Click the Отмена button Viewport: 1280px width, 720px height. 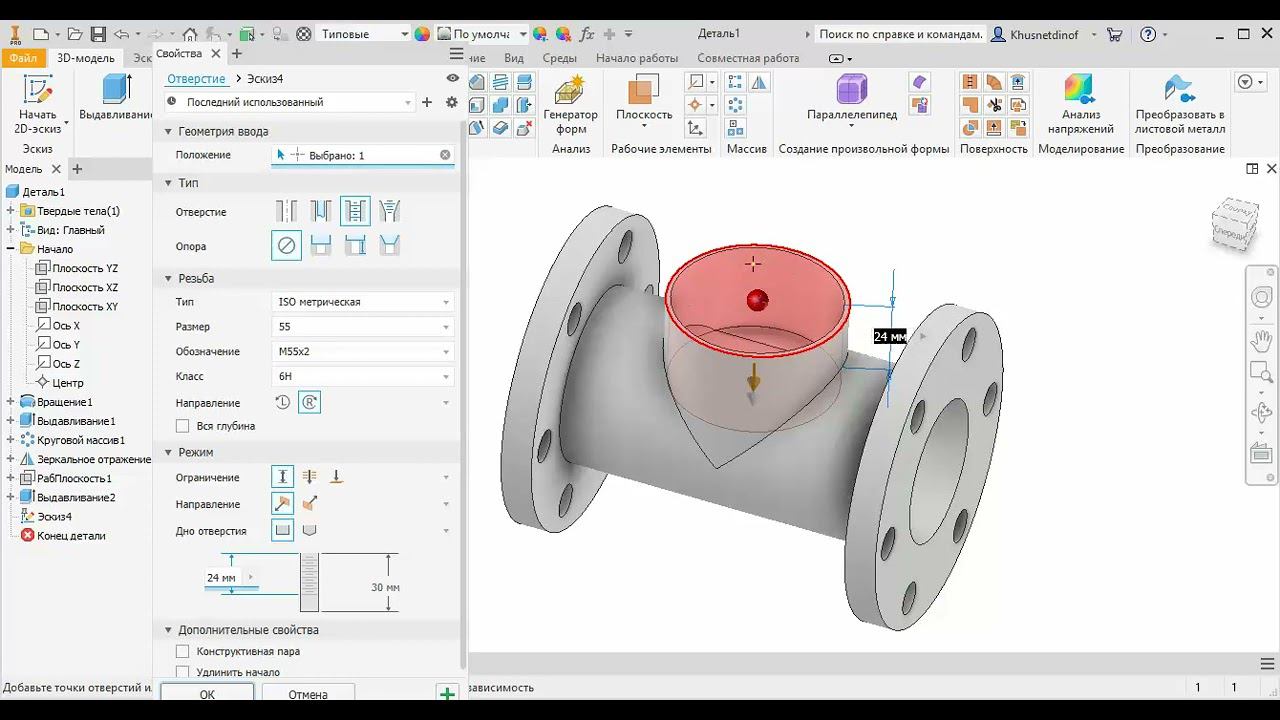308,693
